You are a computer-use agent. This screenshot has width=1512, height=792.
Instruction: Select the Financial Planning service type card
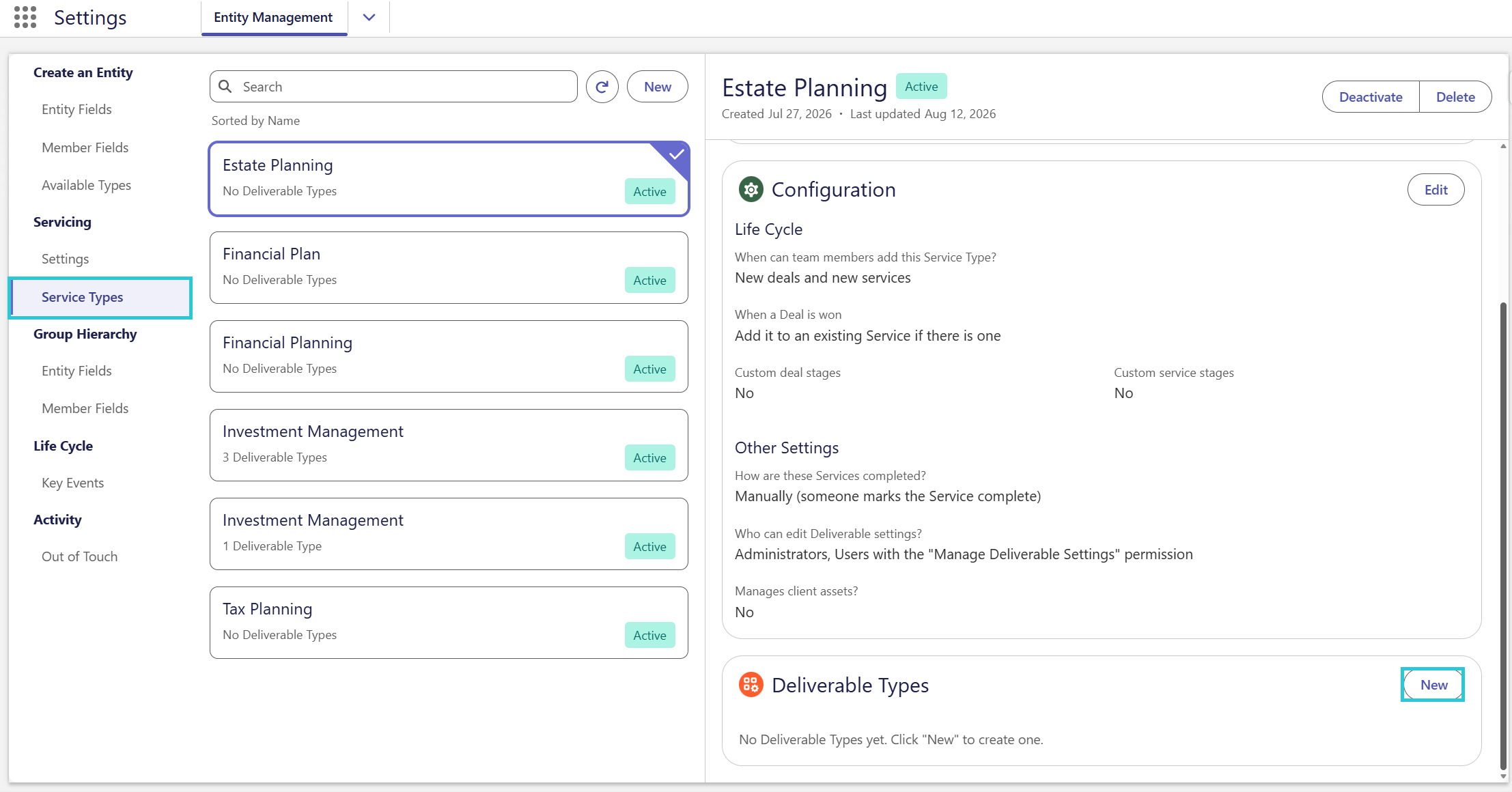449,356
